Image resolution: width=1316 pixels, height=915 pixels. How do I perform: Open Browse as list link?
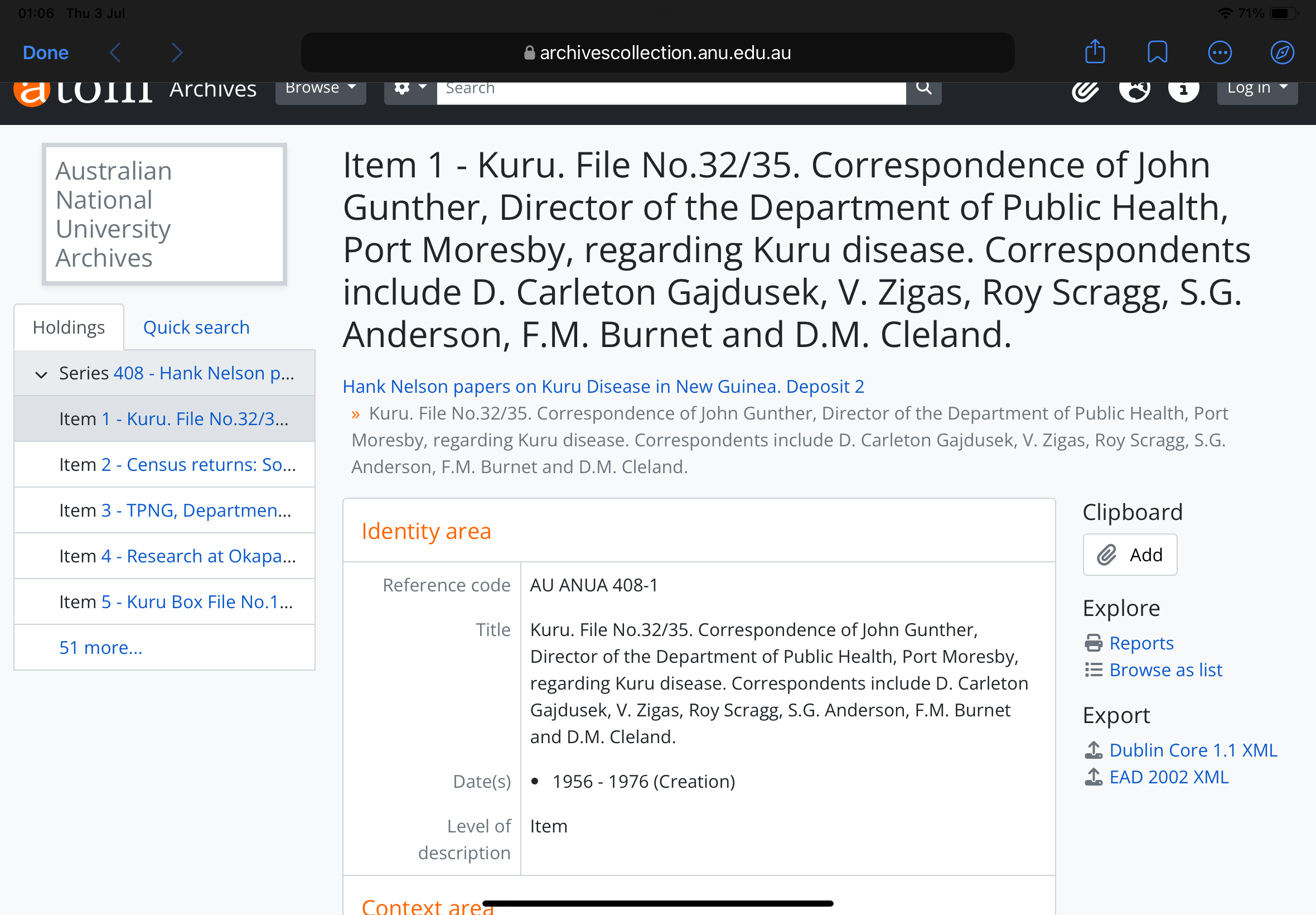1166,670
